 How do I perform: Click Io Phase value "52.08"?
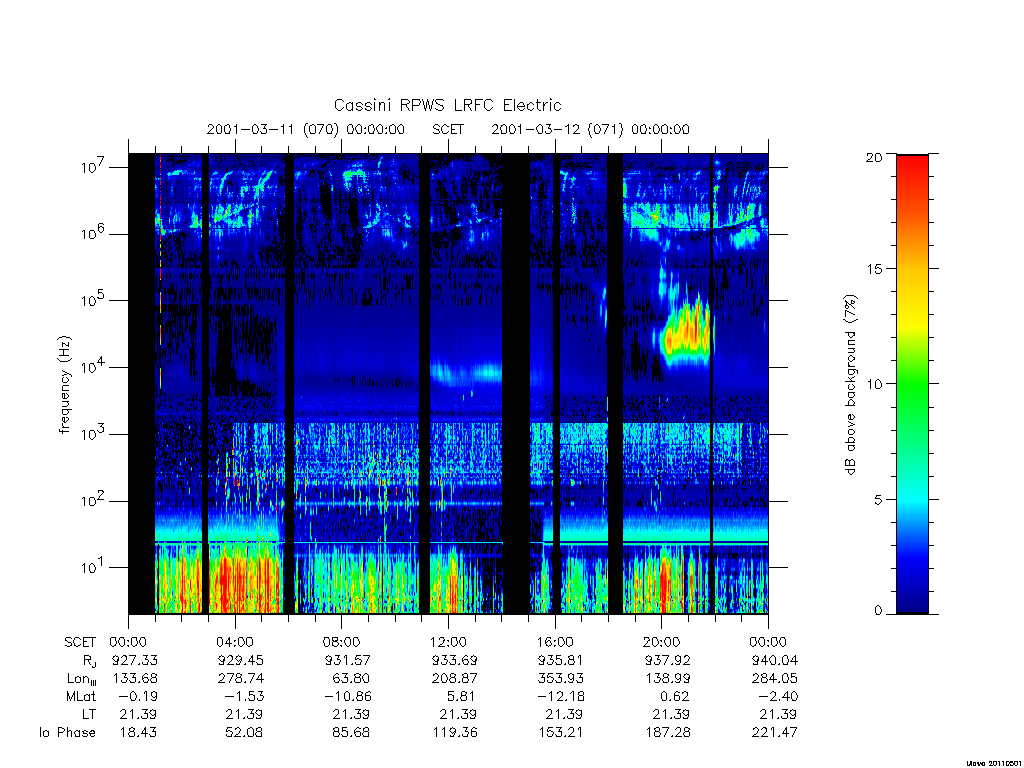click(x=244, y=733)
